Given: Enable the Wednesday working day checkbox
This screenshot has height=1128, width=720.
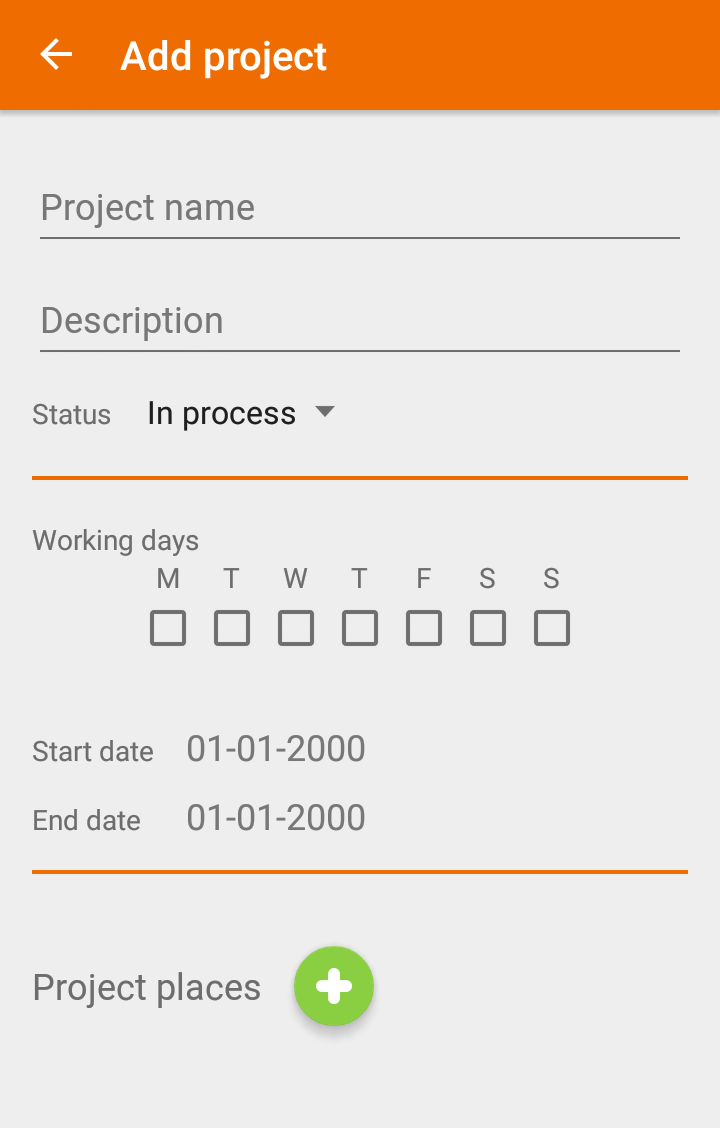Looking at the screenshot, I should coord(296,628).
